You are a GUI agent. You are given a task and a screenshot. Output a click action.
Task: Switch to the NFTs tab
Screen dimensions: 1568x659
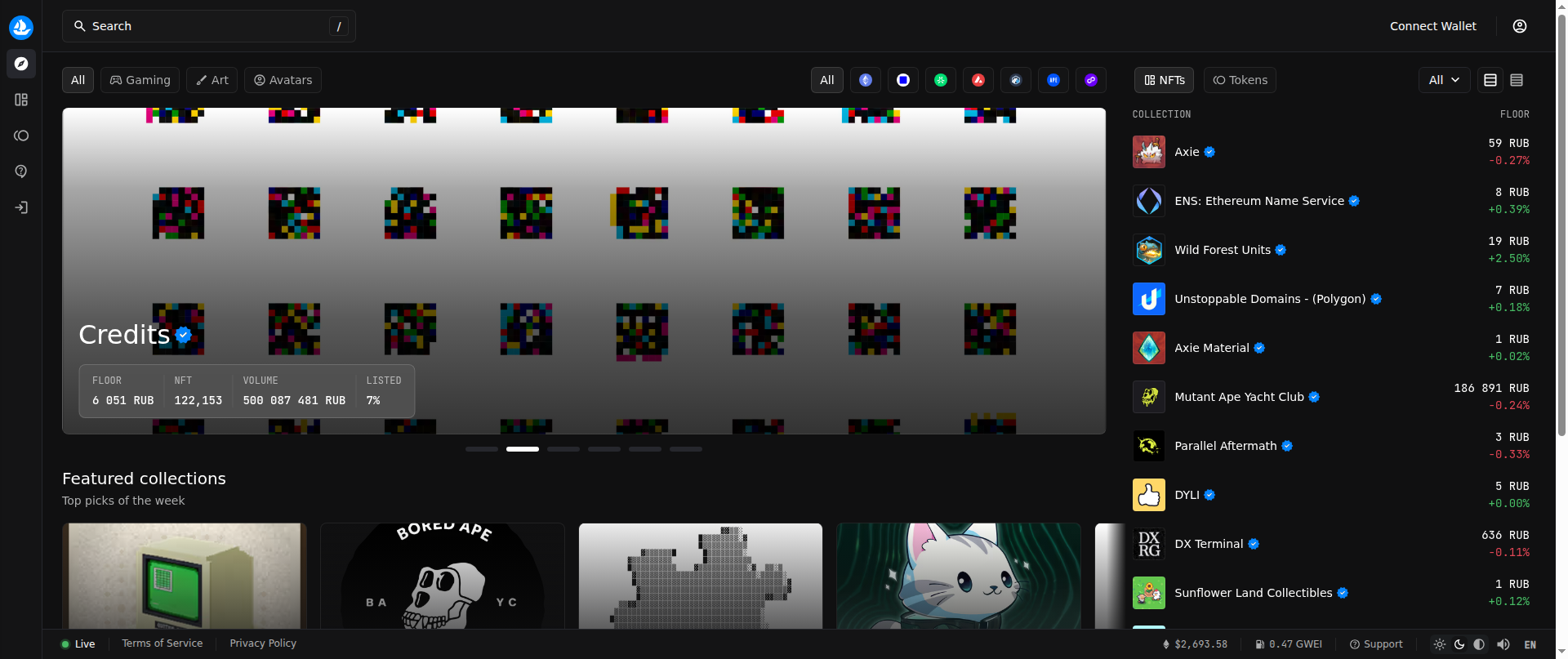(x=1165, y=80)
